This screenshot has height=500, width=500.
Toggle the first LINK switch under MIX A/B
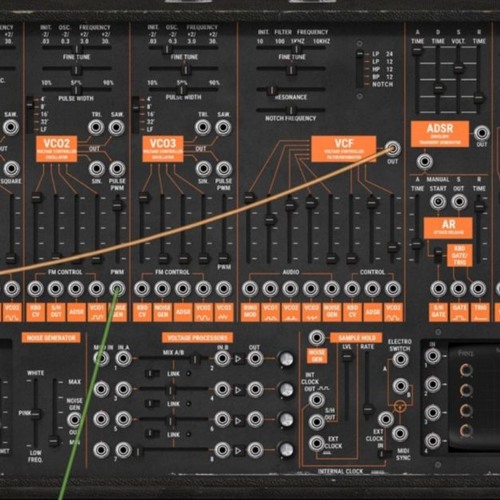(x=153, y=373)
